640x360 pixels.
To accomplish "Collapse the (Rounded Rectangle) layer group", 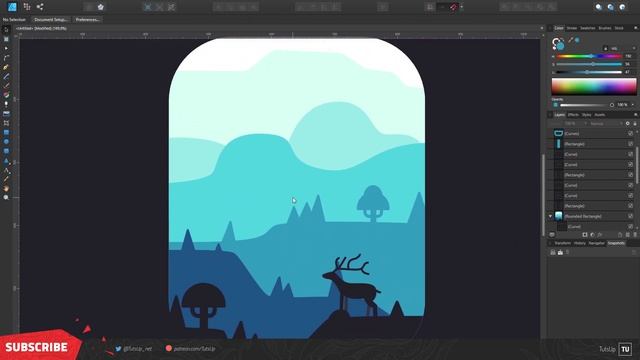I will 550,216.
